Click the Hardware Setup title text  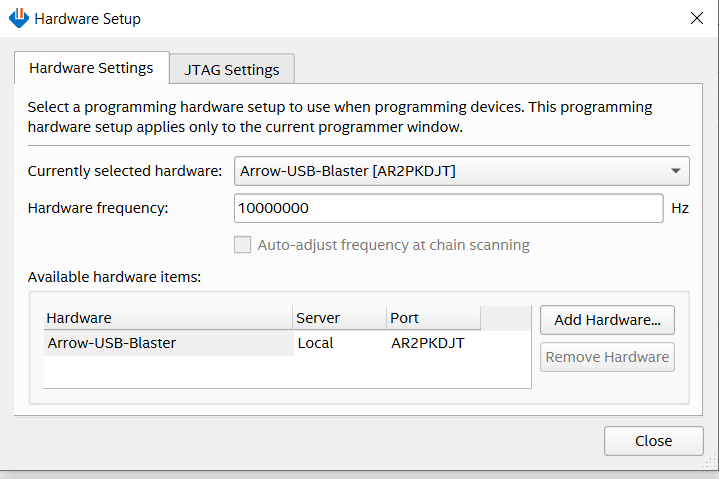pyautogui.click(x=88, y=19)
